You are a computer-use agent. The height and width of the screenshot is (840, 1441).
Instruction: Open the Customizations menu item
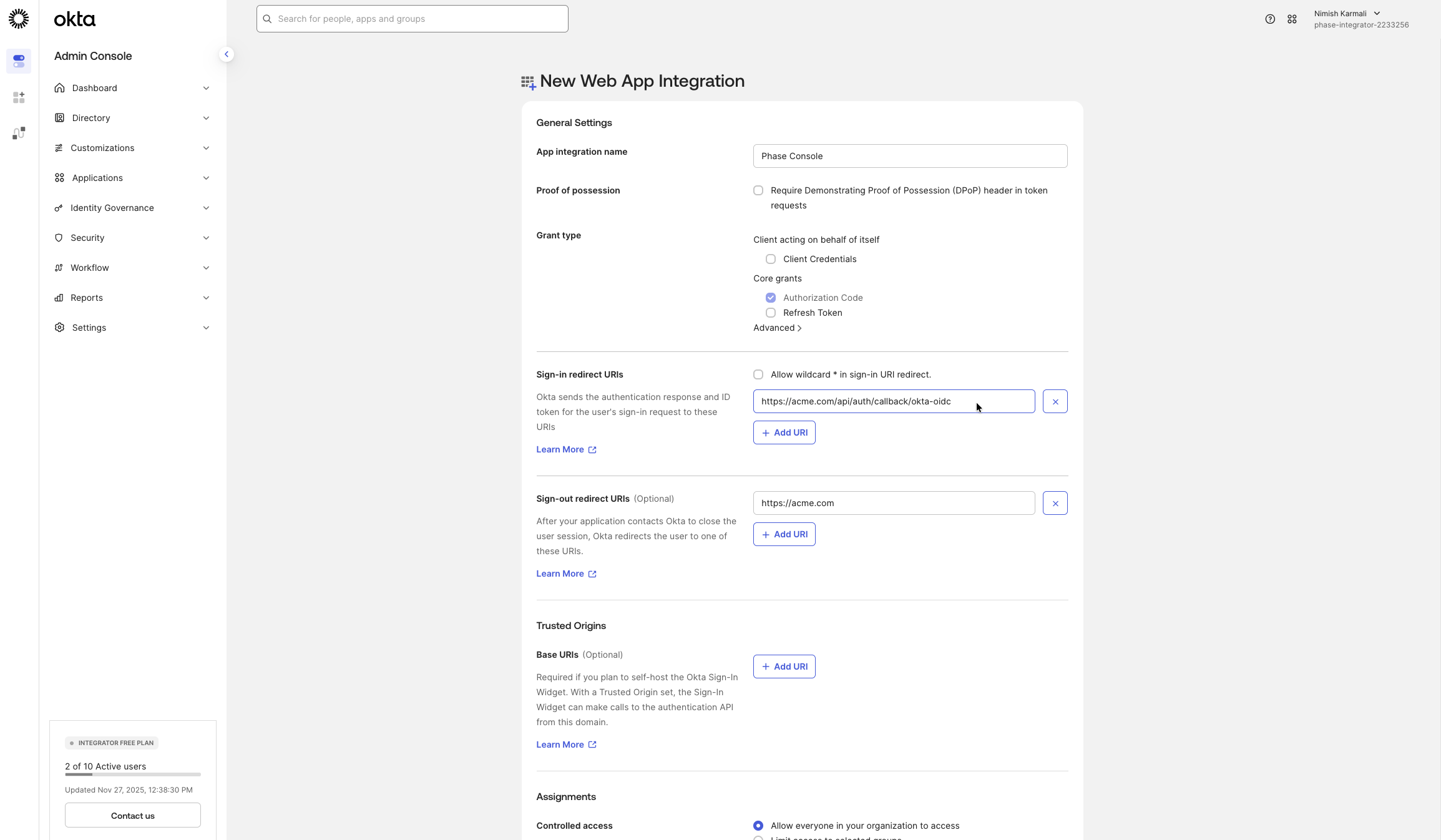[132, 148]
